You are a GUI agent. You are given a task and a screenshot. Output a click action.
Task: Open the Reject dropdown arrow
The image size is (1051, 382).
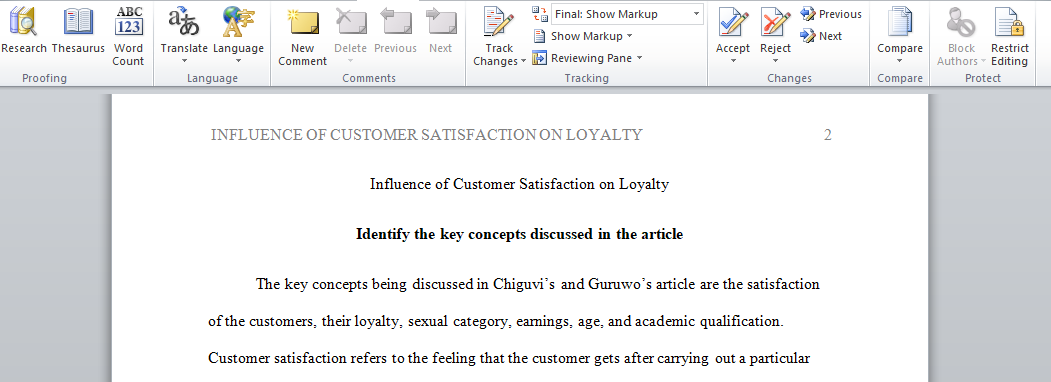(776, 61)
